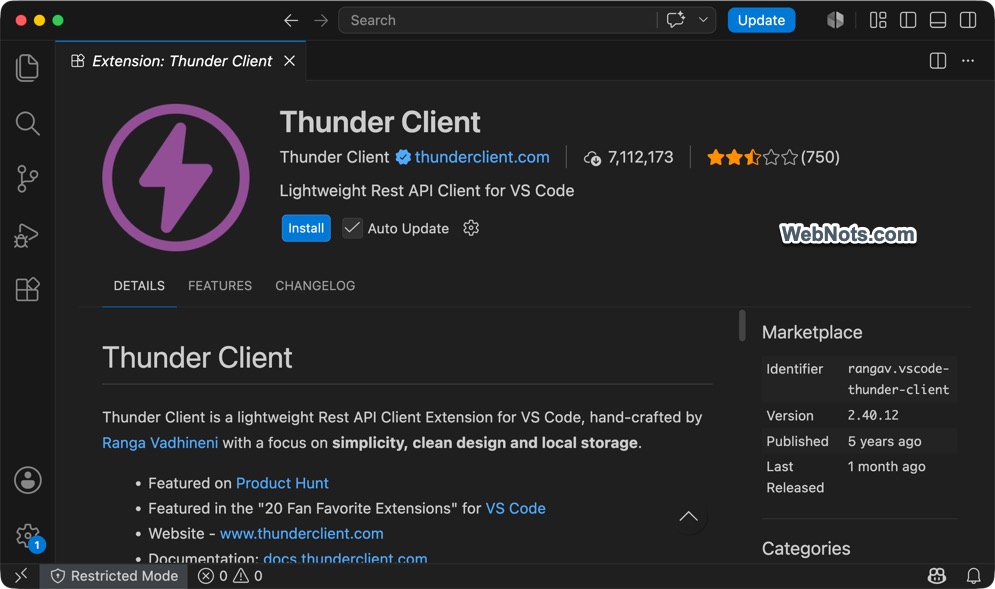The width and height of the screenshot is (995, 589).
Task: Open the Copilot status bar icon
Action: 937,576
